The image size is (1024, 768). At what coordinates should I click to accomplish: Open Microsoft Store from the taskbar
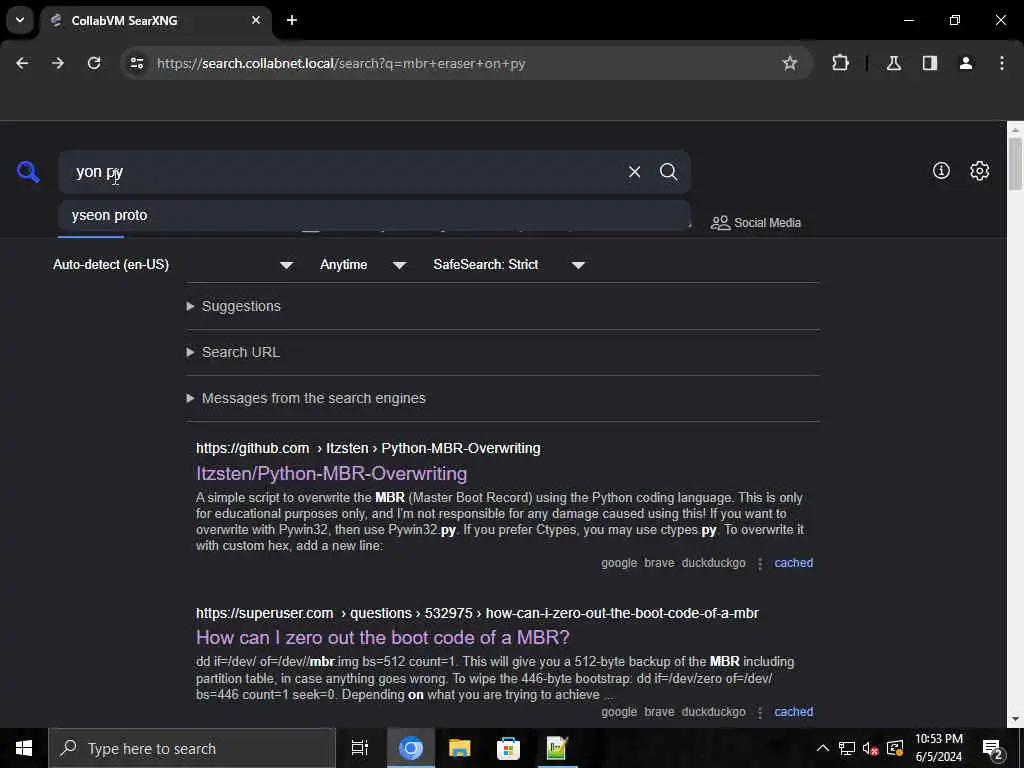click(x=508, y=748)
